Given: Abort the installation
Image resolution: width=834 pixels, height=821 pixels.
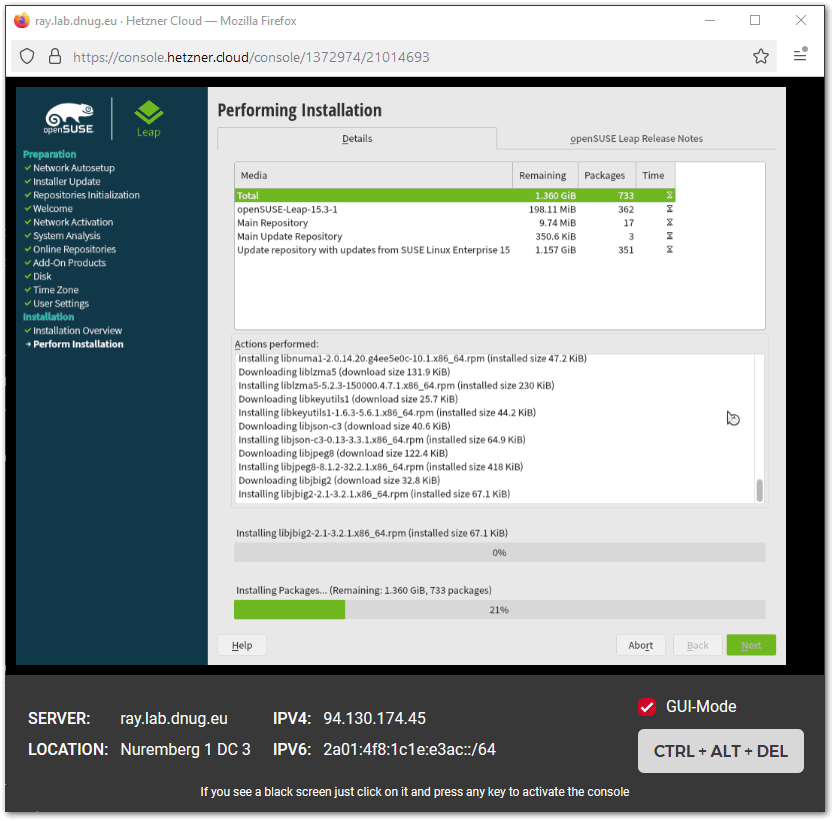Looking at the screenshot, I should tap(640, 645).
